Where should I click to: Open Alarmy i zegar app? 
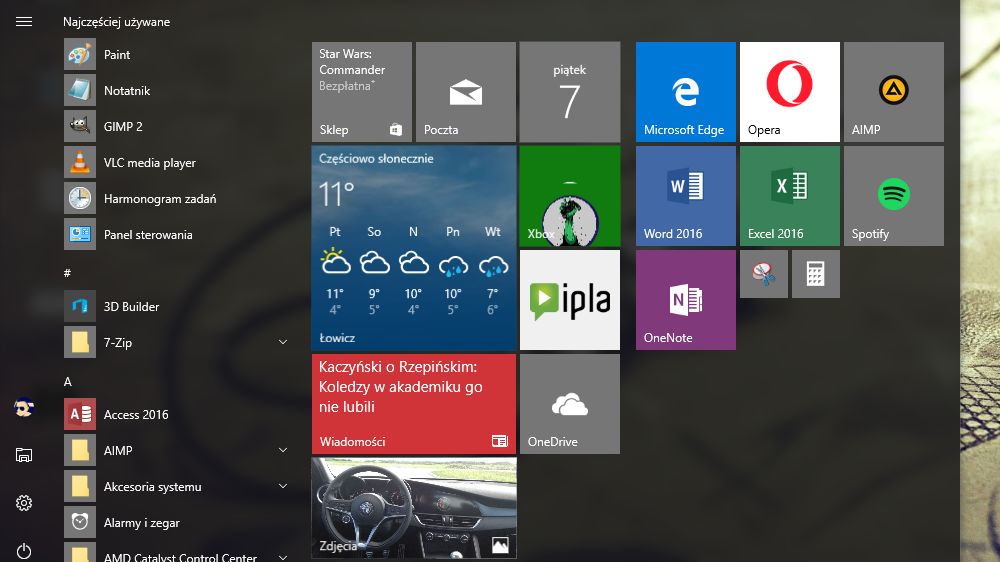[176, 522]
